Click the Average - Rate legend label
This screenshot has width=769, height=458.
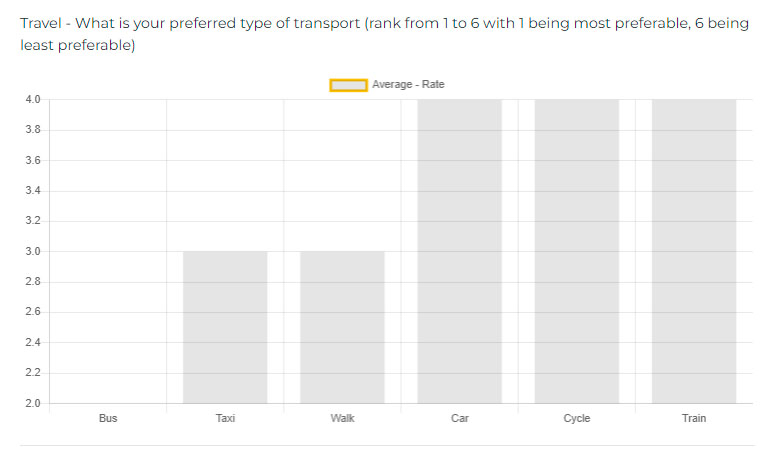(x=408, y=84)
